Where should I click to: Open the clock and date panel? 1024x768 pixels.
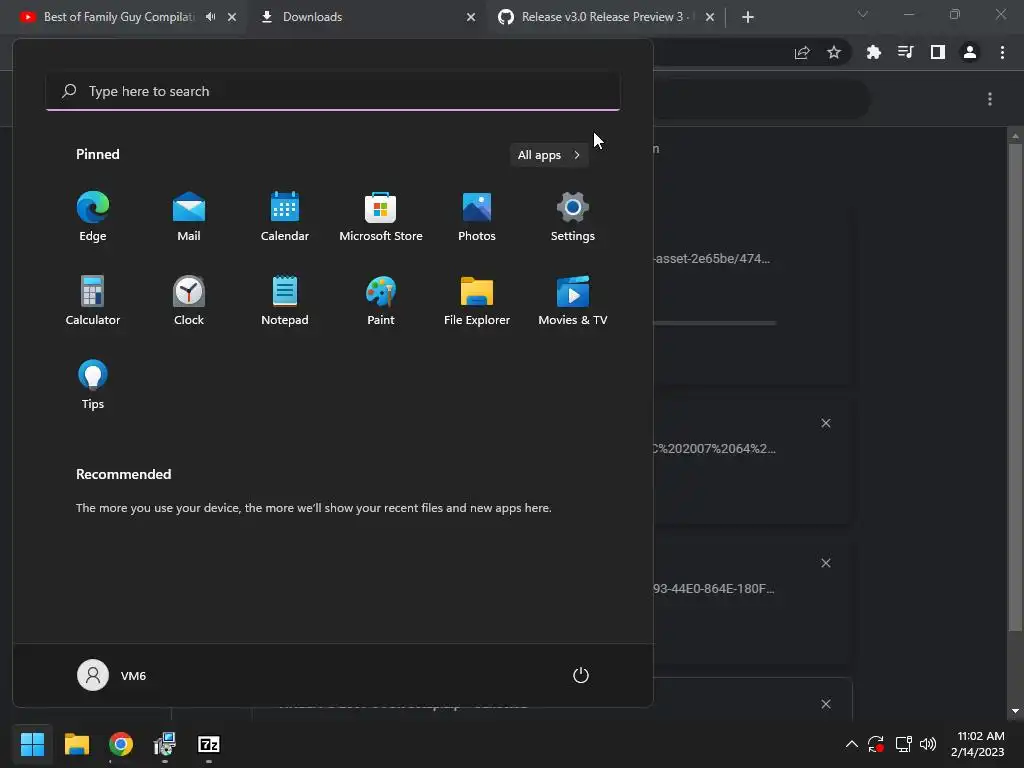point(978,744)
